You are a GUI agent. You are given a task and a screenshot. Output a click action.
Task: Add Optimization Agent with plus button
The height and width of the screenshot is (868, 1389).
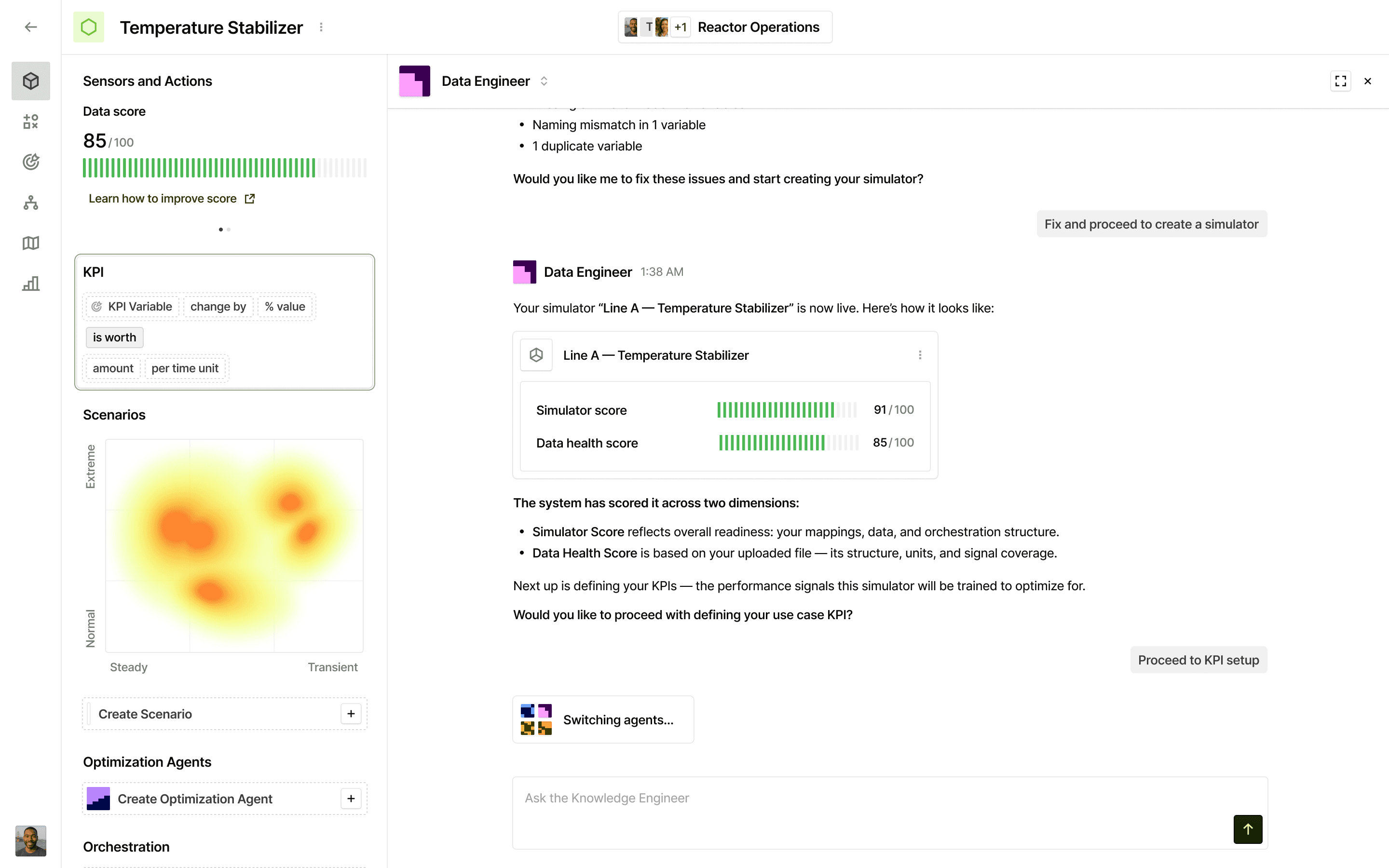351,799
